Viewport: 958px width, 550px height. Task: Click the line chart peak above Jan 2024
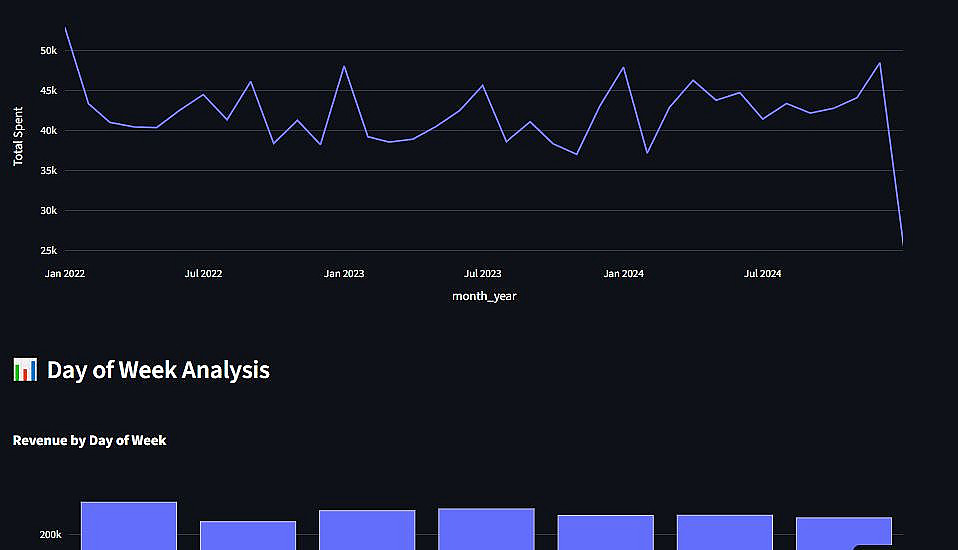623,68
